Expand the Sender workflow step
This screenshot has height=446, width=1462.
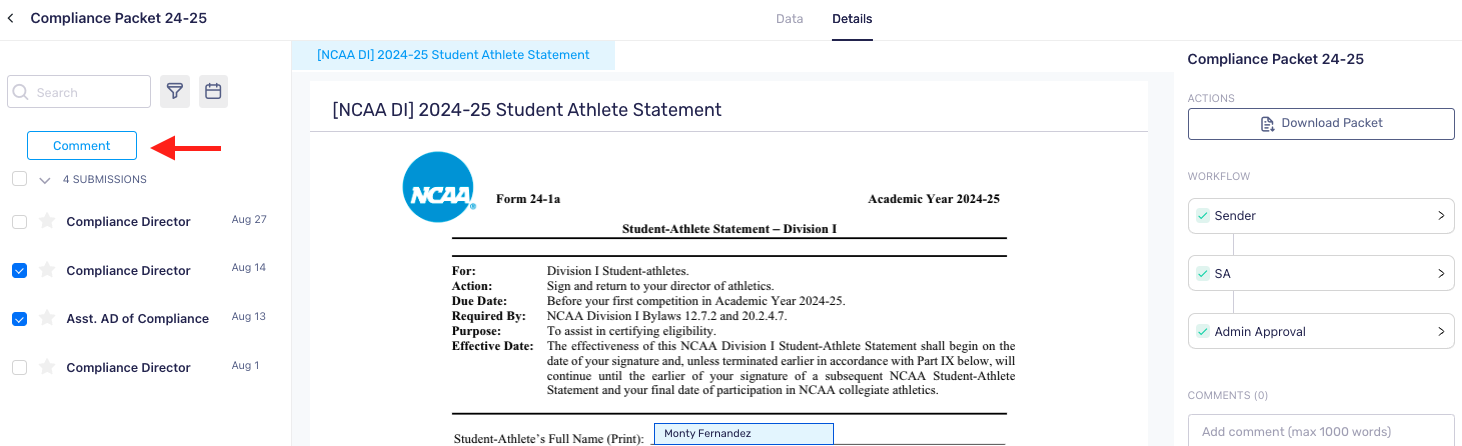pos(1321,216)
